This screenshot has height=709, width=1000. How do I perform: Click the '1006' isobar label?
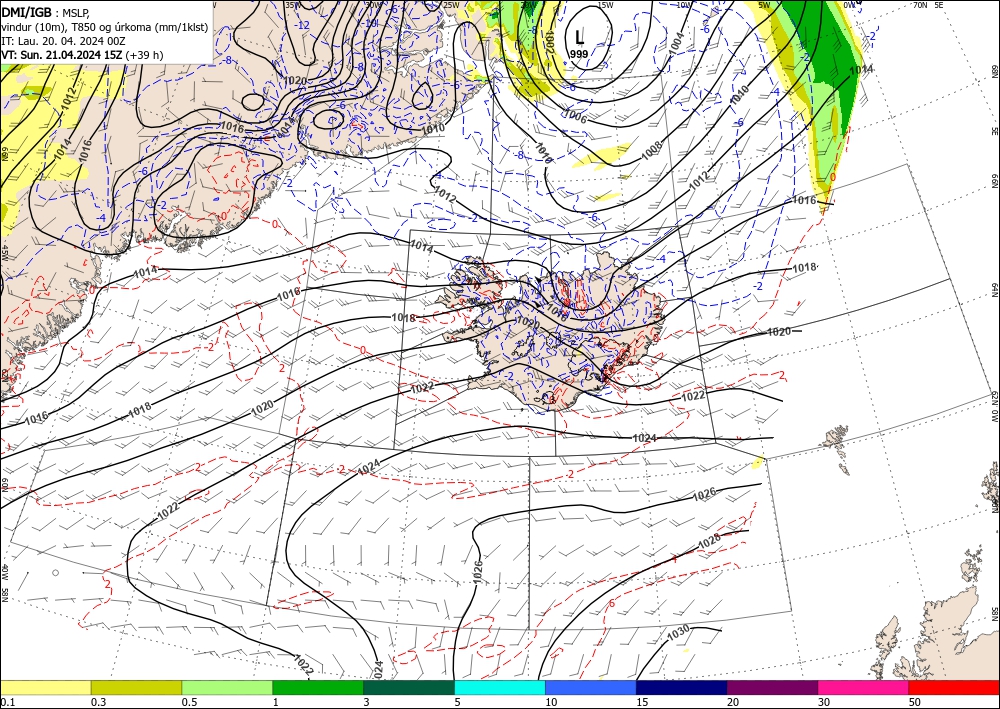click(575, 115)
